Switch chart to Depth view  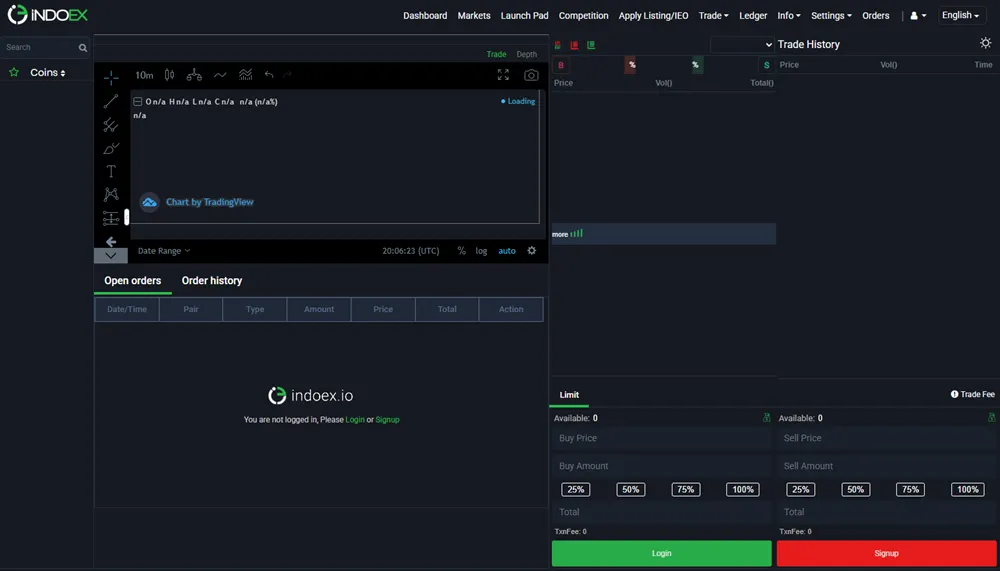(x=526, y=54)
